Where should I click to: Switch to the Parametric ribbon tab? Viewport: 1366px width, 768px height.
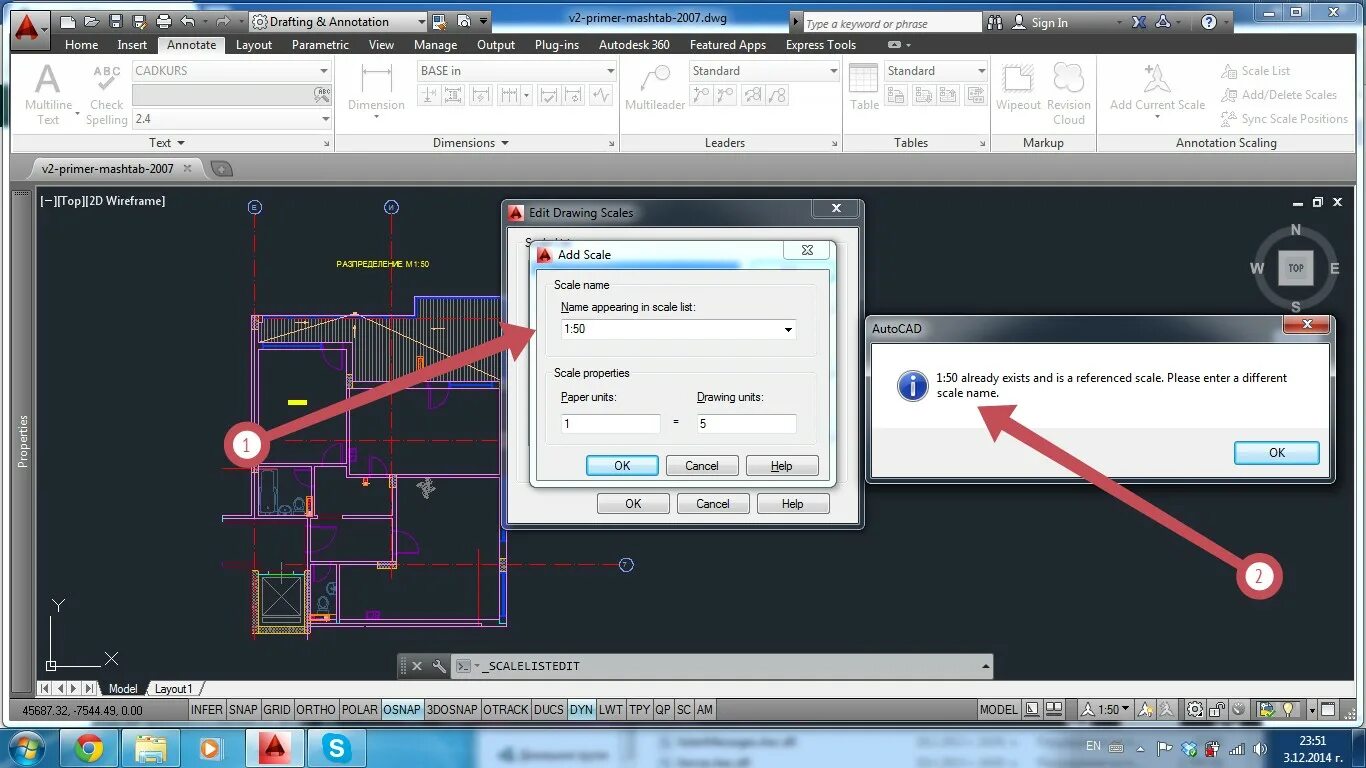point(320,45)
